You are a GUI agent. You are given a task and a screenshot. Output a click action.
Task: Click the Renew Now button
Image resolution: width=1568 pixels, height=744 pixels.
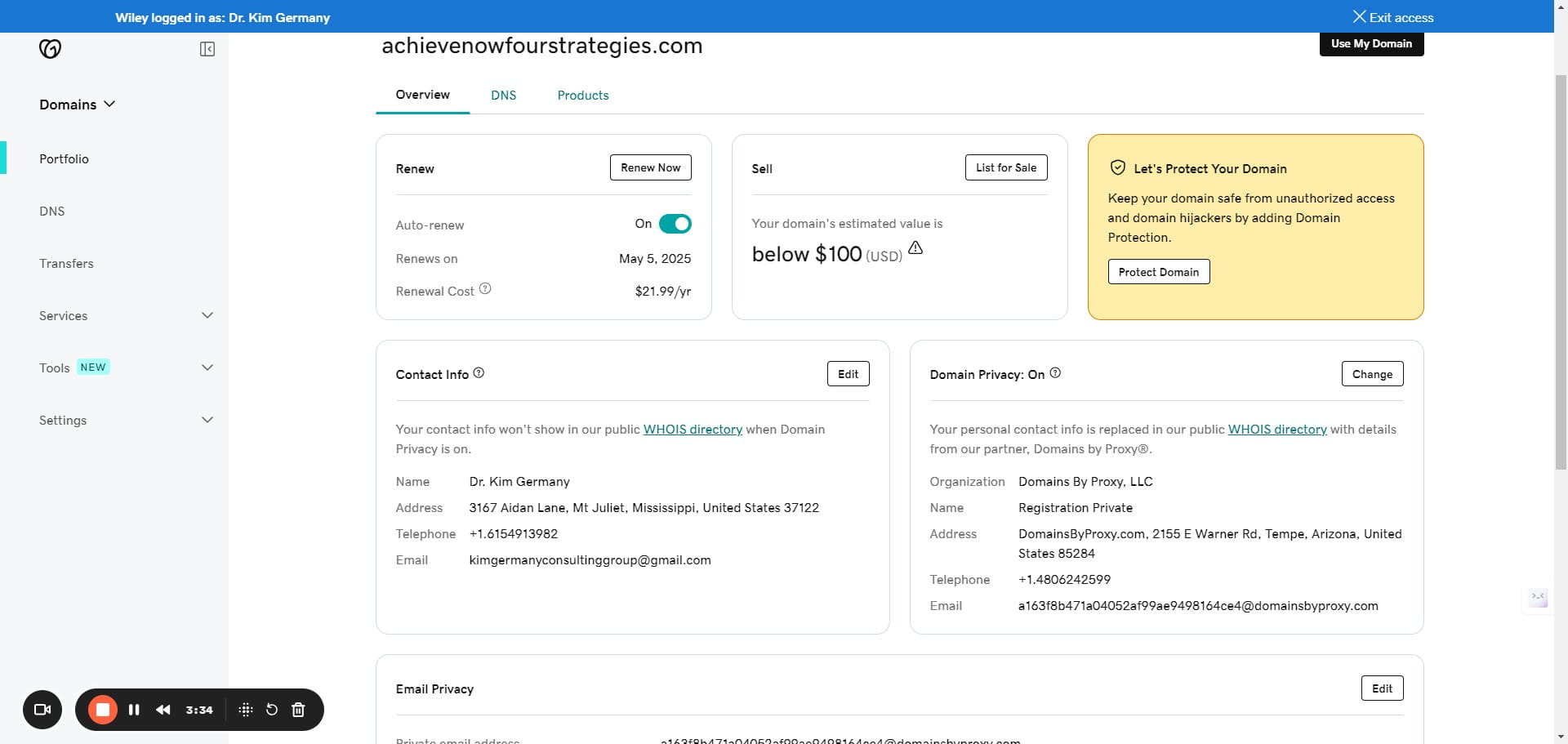(650, 167)
